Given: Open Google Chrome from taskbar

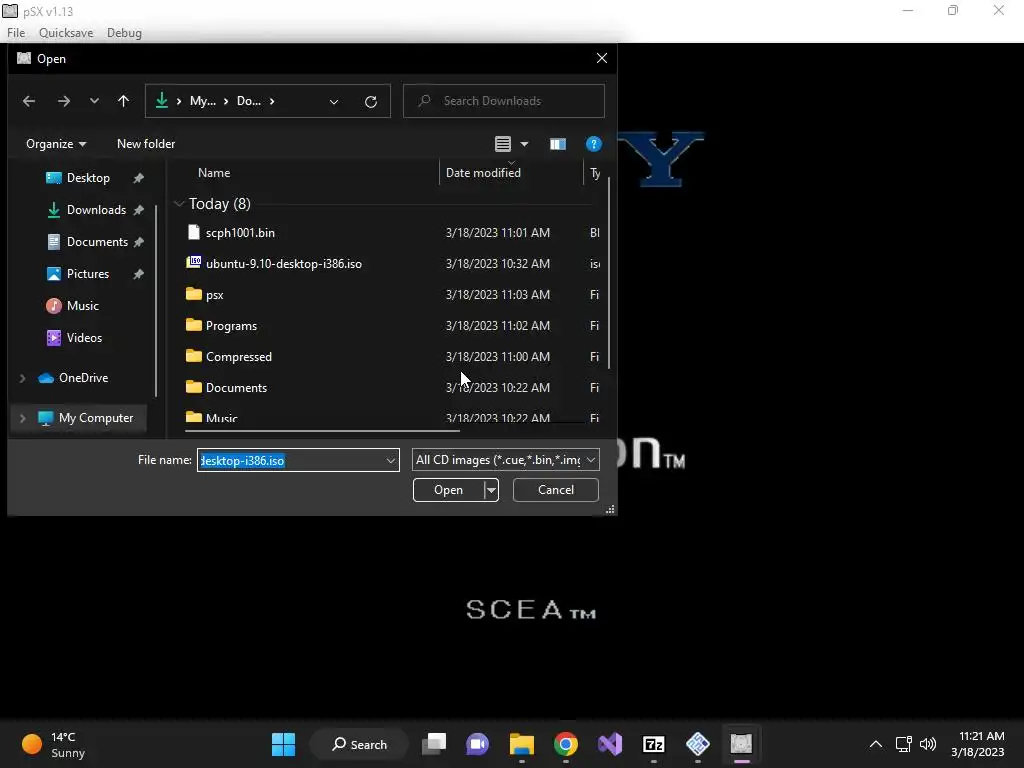Looking at the screenshot, I should [x=566, y=744].
